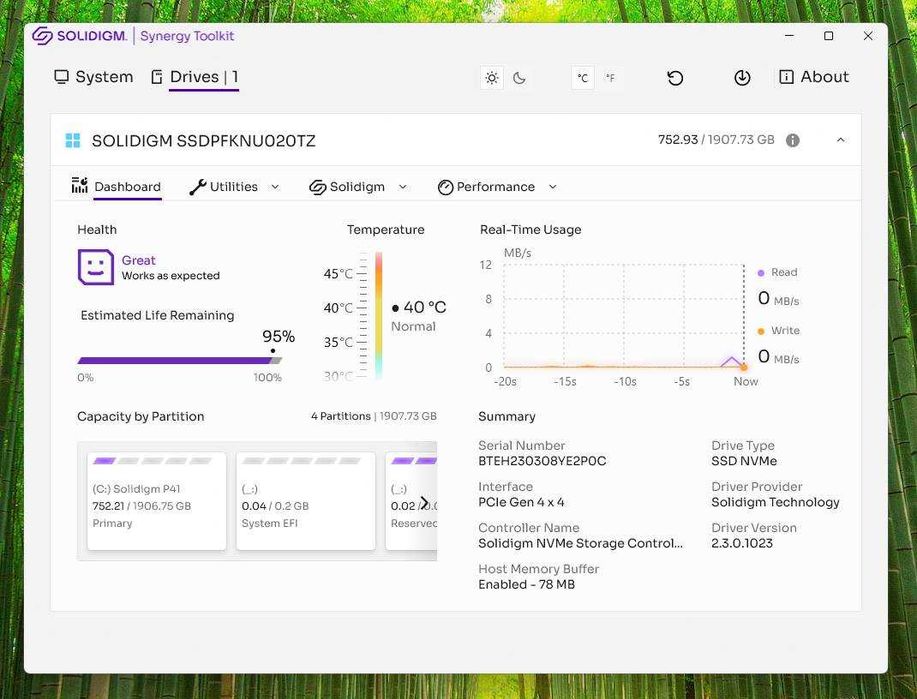Image resolution: width=917 pixels, height=699 pixels.
Task: Open the Performance menu
Action: tap(497, 187)
